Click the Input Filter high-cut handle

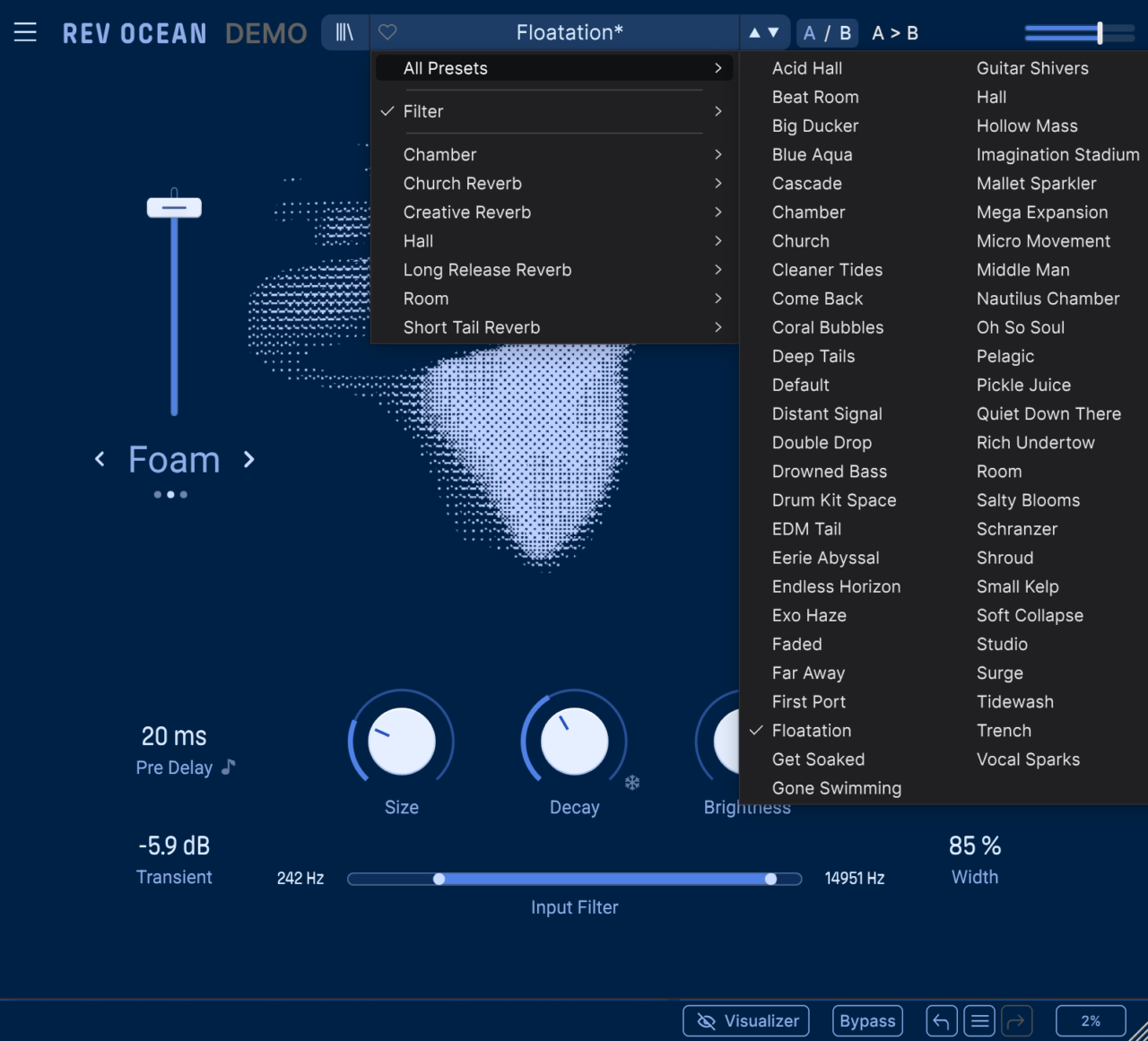point(770,879)
